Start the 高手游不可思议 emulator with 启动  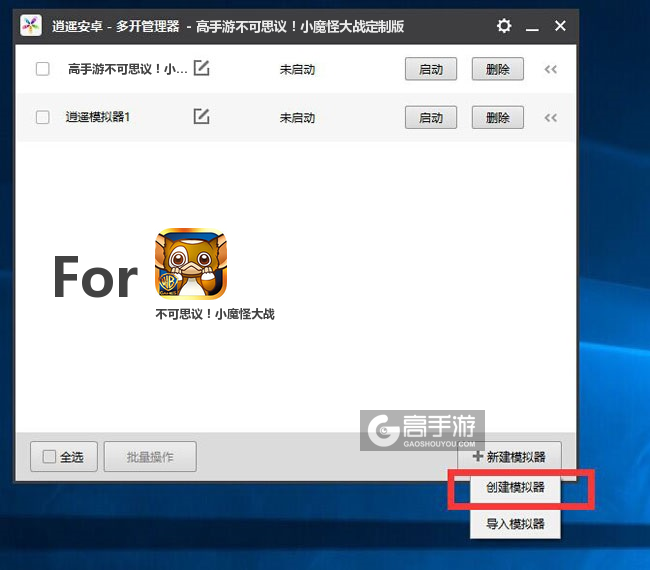pos(431,69)
